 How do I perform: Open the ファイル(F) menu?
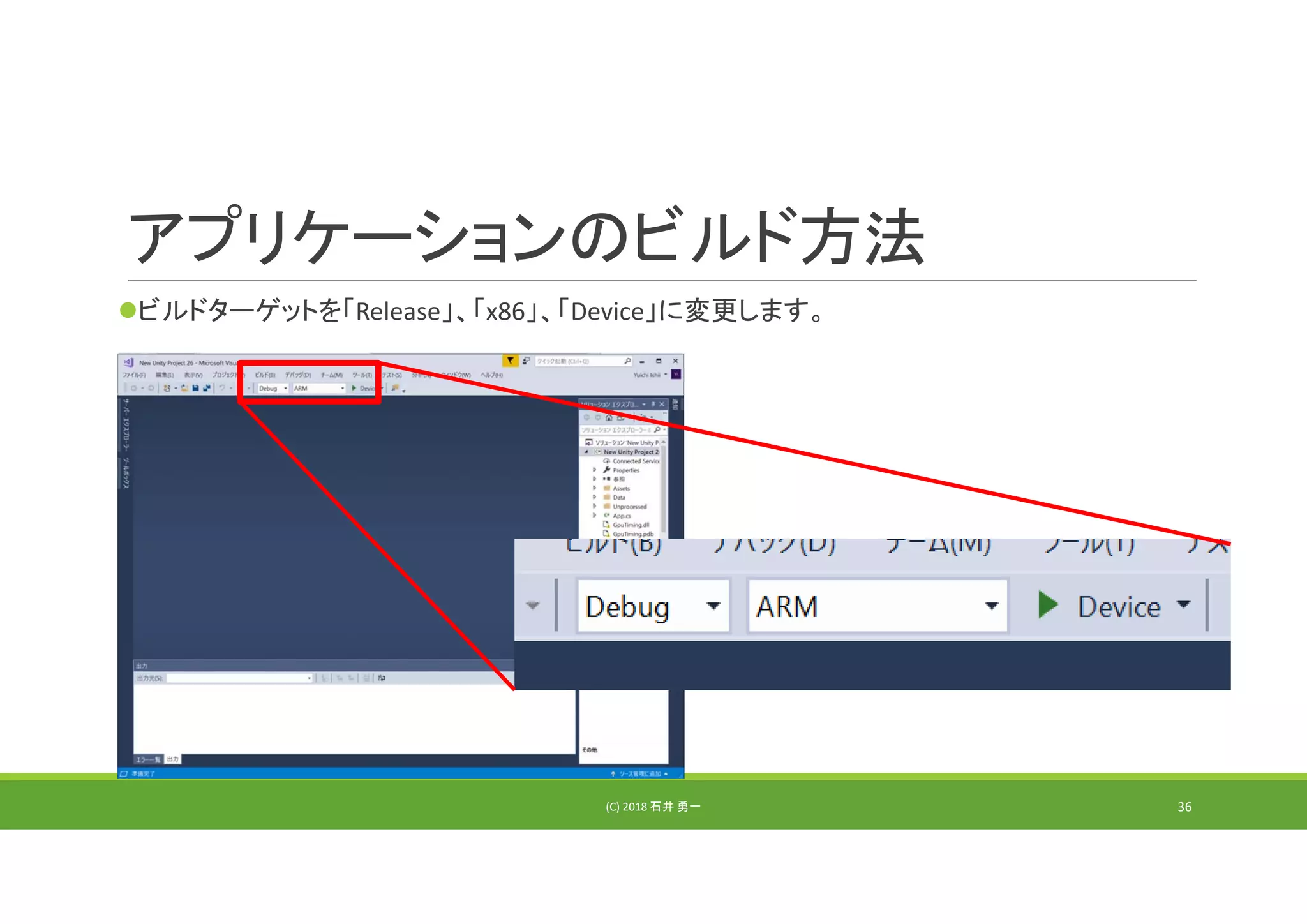click(x=134, y=375)
